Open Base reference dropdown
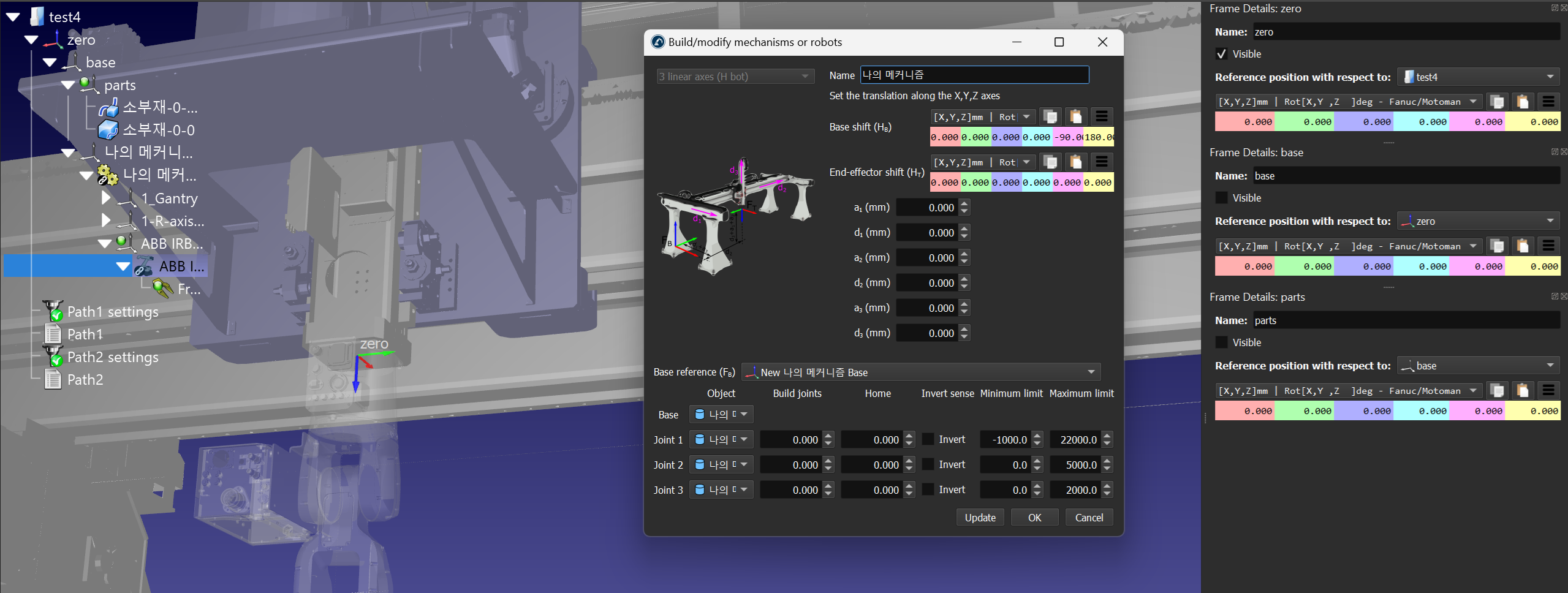Screen dimensions: 1568x593 click(x=920, y=372)
